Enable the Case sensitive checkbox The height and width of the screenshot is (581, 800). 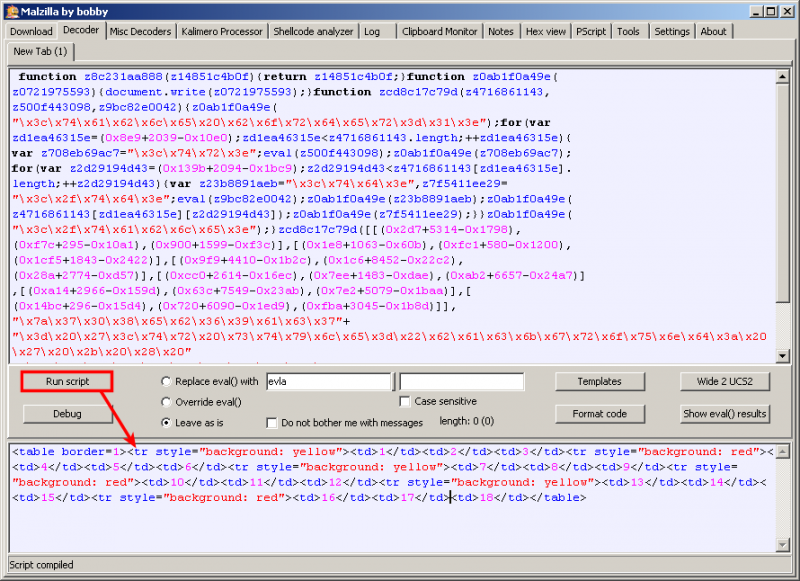[x=404, y=400]
